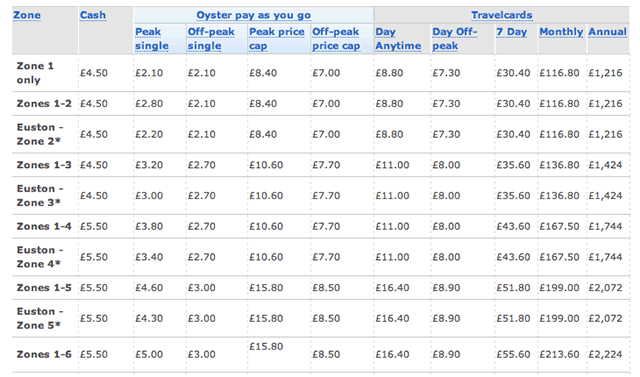Select the Day Off-peak header link
The height and width of the screenshot is (377, 640).
[455, 39]
